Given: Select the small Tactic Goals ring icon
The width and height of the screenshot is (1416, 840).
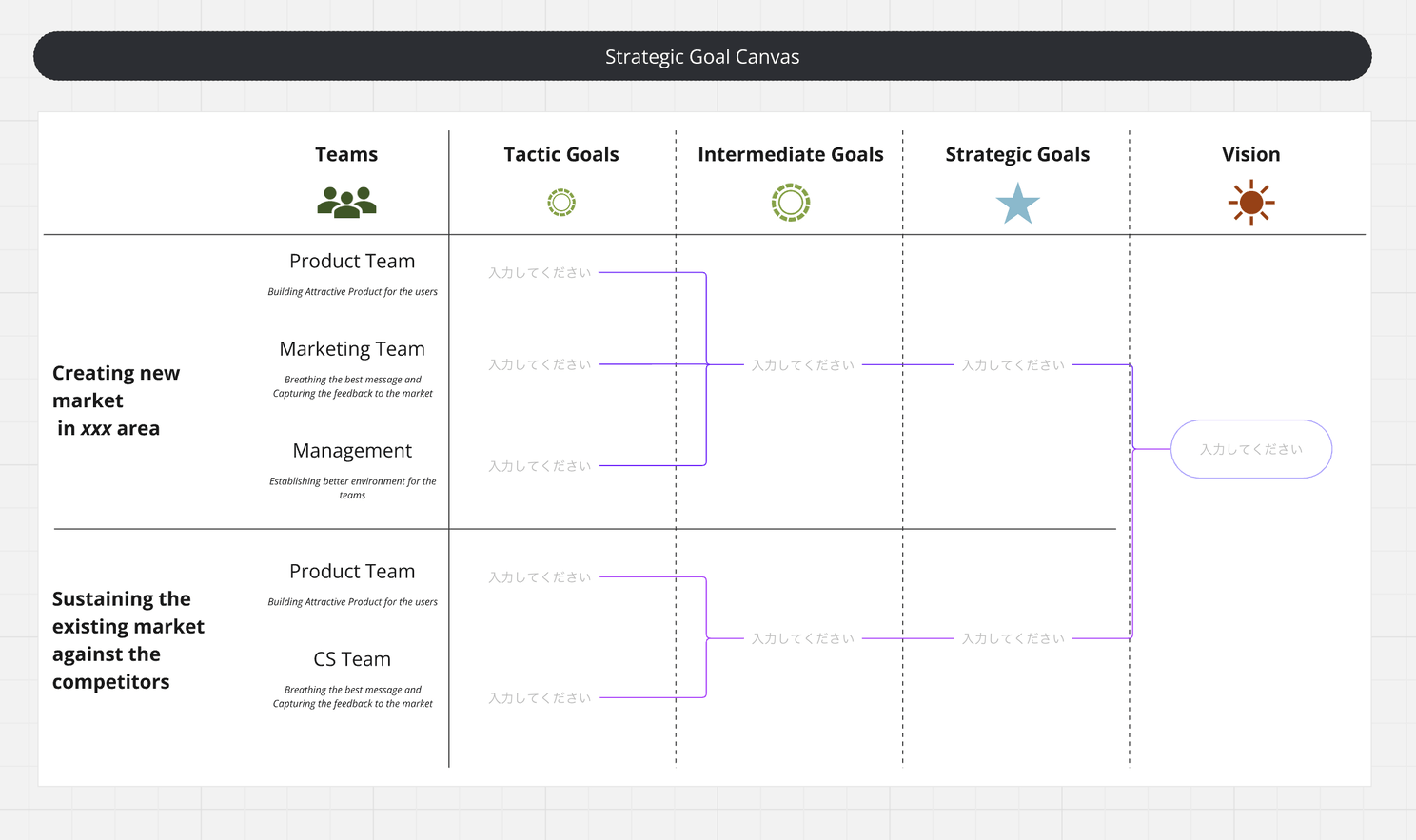Looking at the screenshot, I should 561,203.
